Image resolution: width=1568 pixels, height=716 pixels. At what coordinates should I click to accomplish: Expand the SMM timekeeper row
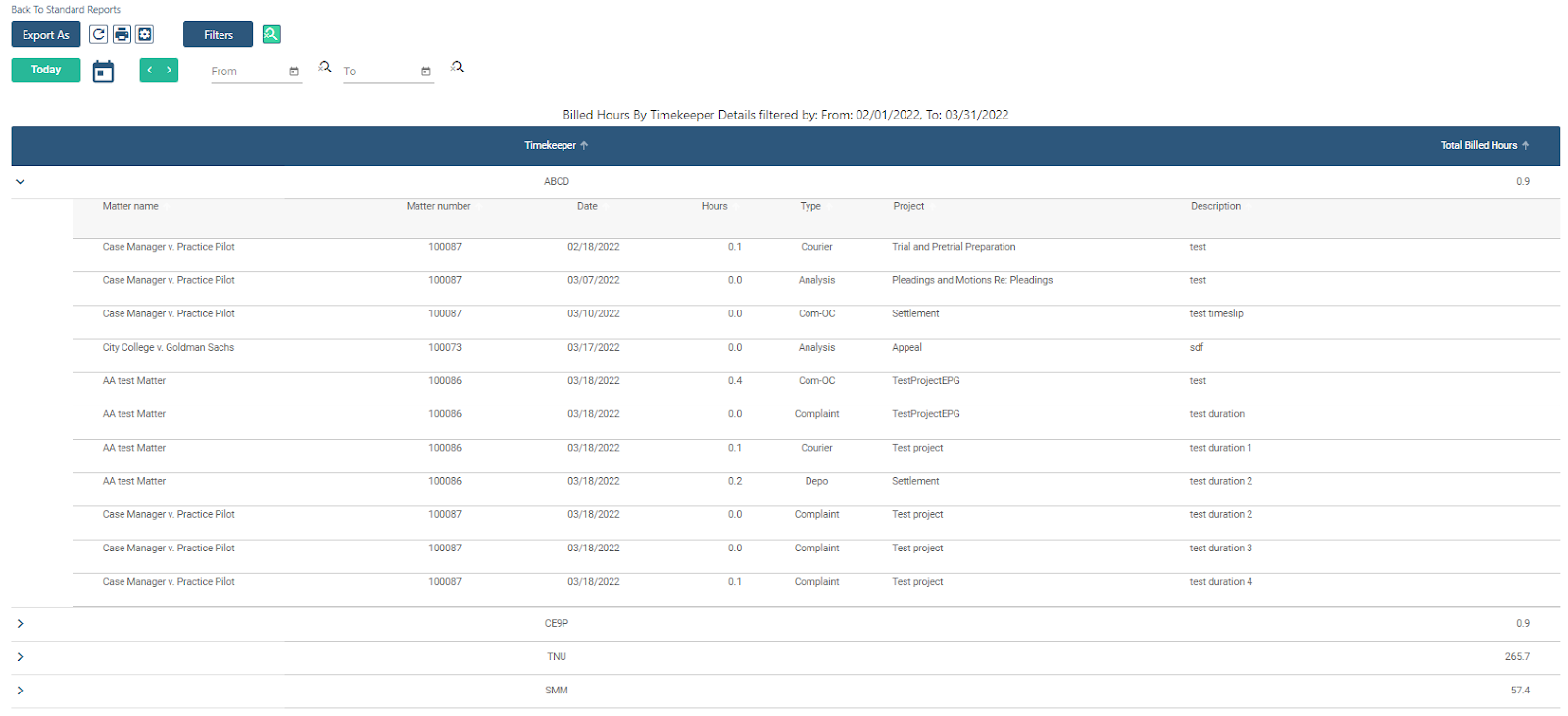pyautogui.click(x=20, y=690)
